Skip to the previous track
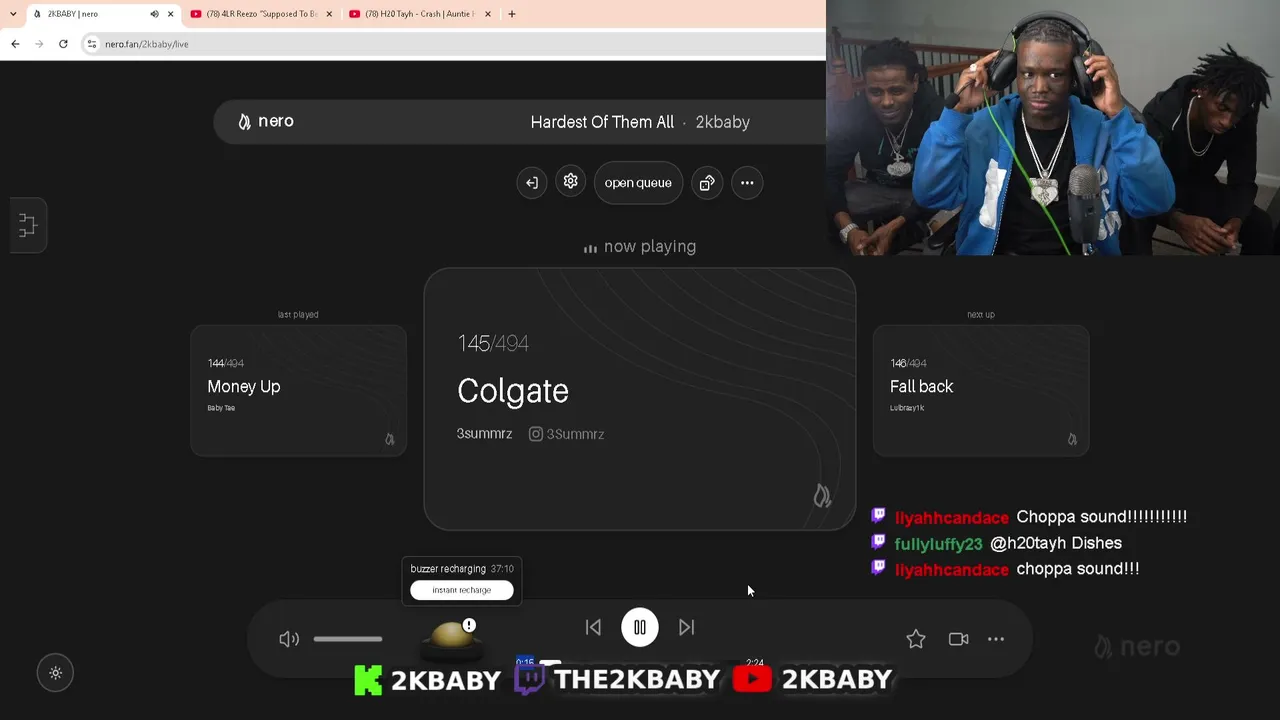The image size is (1280, 720). point(593,627)
